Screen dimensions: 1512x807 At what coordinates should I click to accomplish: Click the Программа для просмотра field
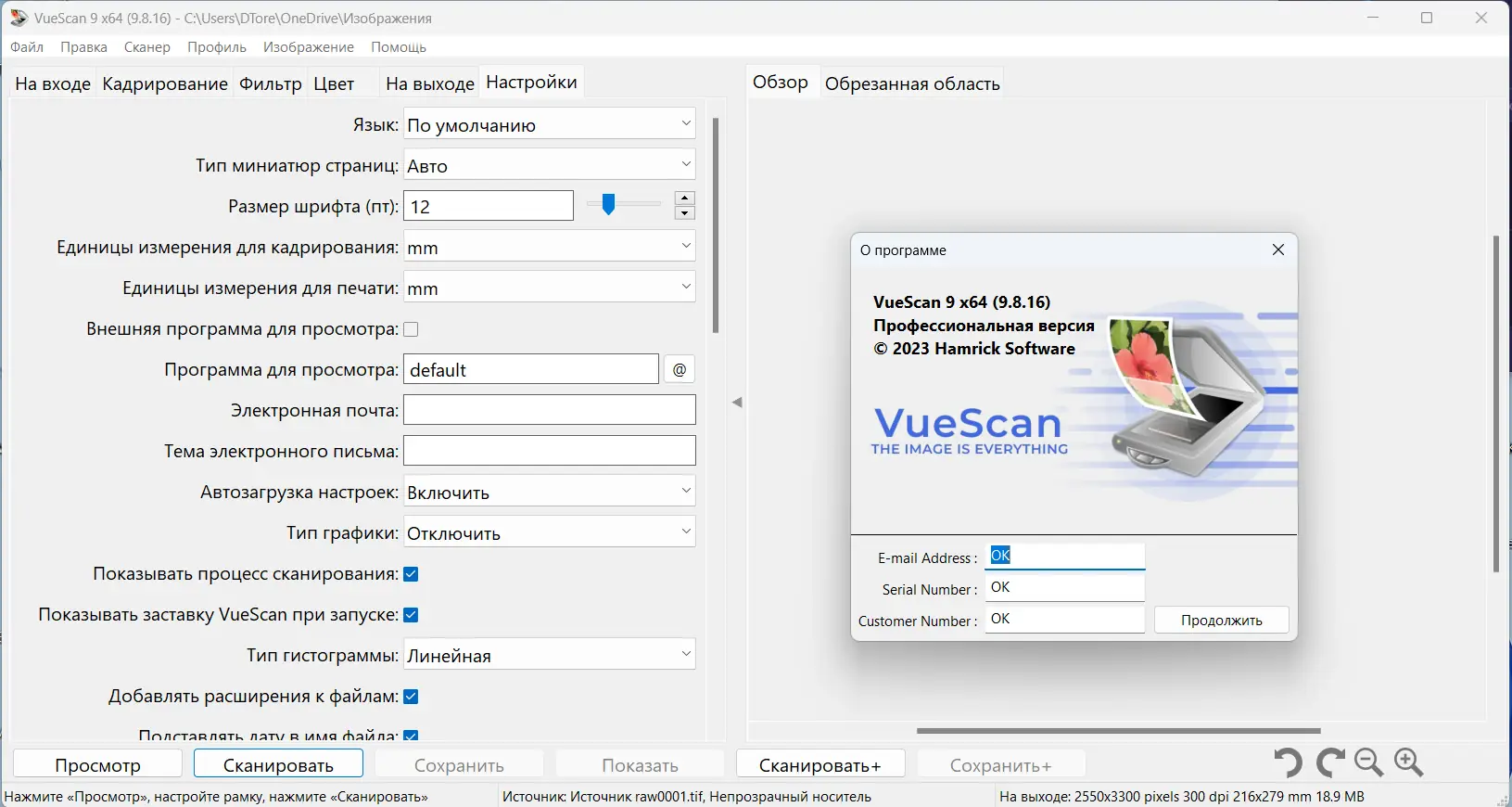(x=531, y=369)
